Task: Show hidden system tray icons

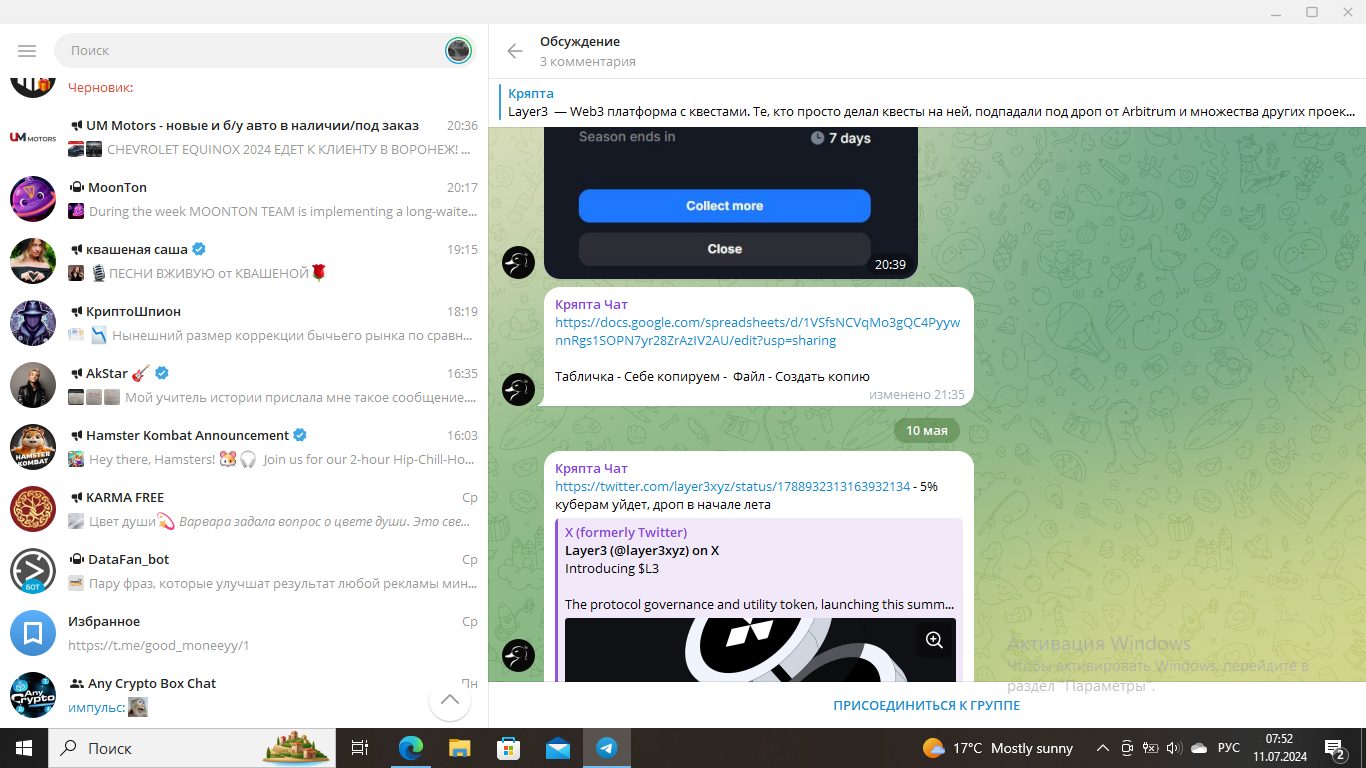Action: tap(1103, 748)
